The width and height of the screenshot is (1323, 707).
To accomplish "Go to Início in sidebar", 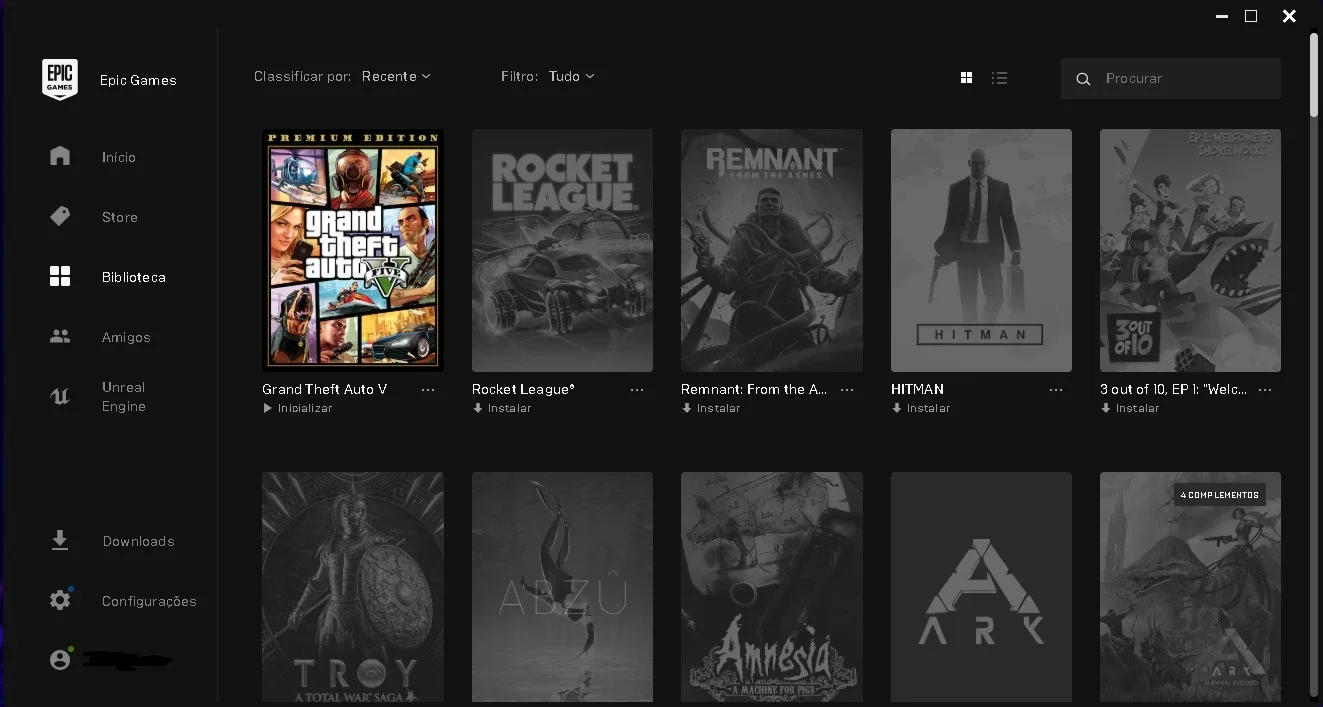I will pyautogui.click(x=118, y=157).
